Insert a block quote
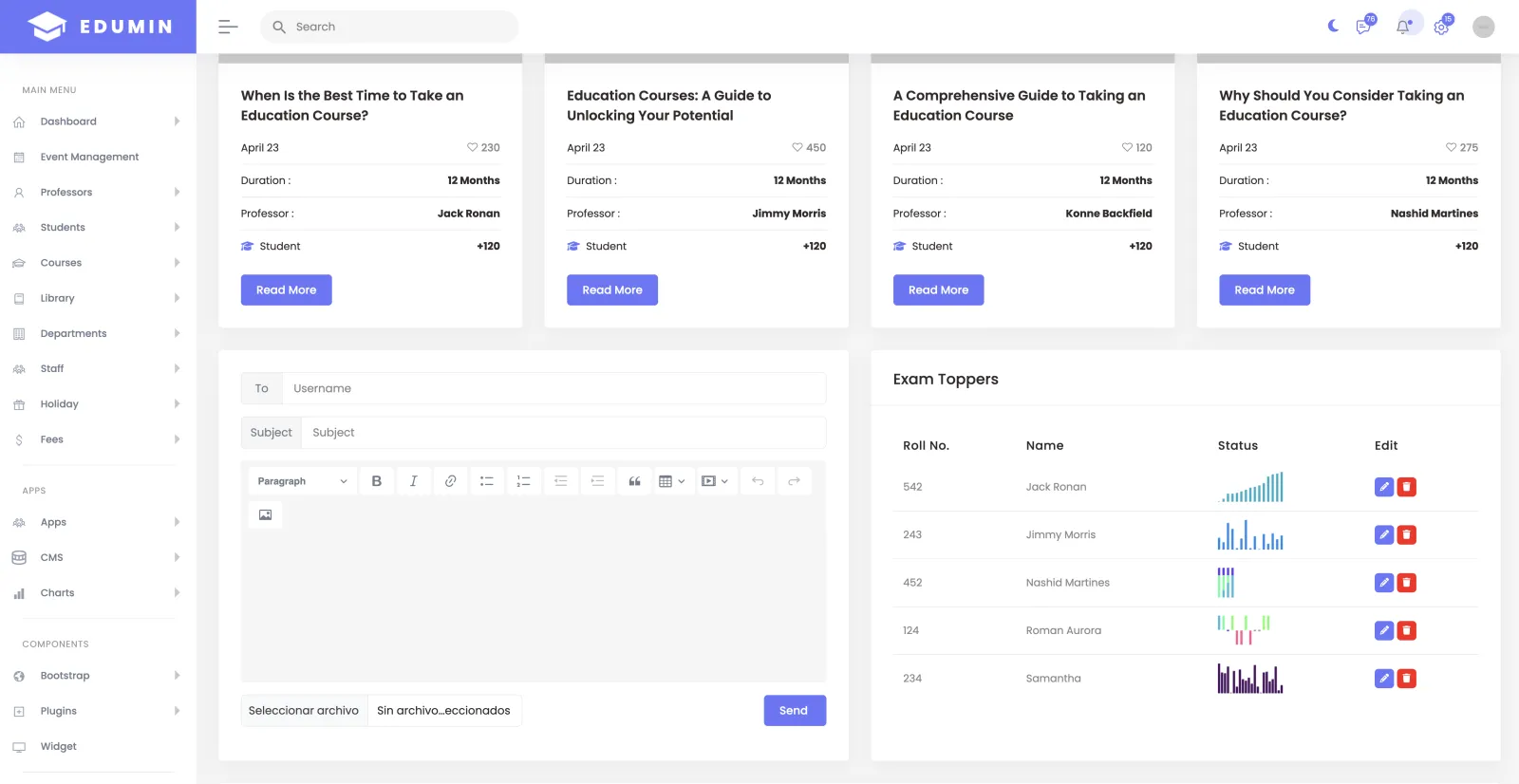Screen dimensions: 1519x784 pos(635,481)
